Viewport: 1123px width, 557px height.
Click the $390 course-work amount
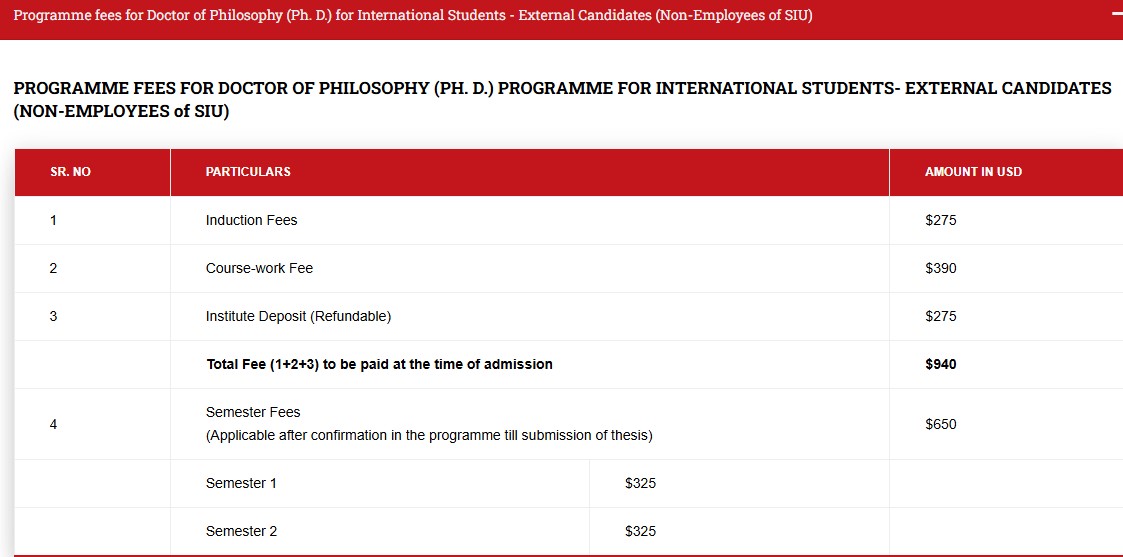tap(941, 268)
